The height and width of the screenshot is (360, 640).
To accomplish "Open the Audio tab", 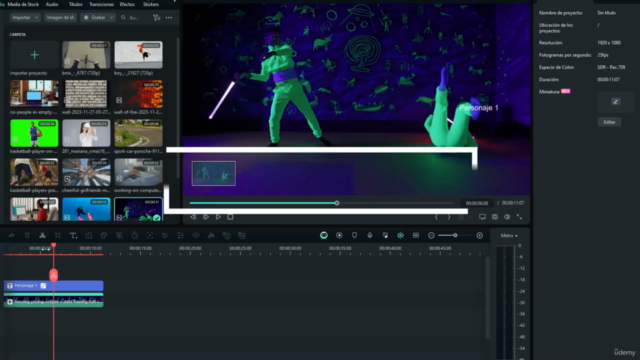I will [52, 4].
